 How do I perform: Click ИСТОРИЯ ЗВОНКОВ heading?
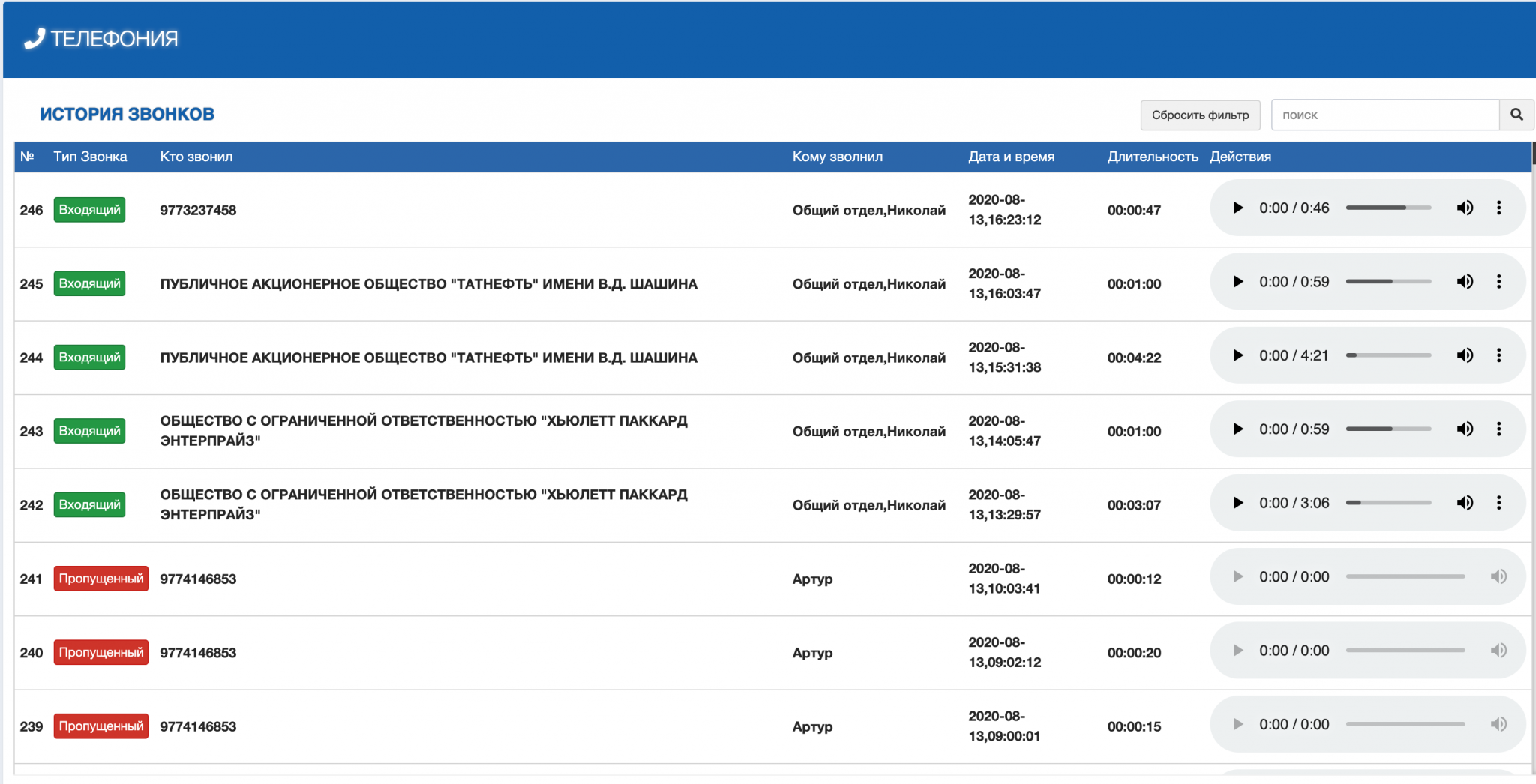[127, 114]
